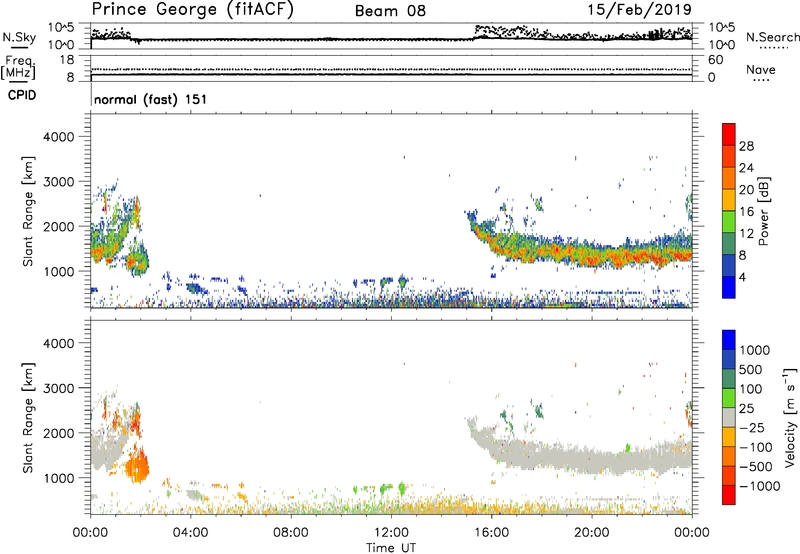The width and height of the screenshot is (800, 554).
Task: Pick the bright blue bottom segment of power colorbar
Action: 729,288
